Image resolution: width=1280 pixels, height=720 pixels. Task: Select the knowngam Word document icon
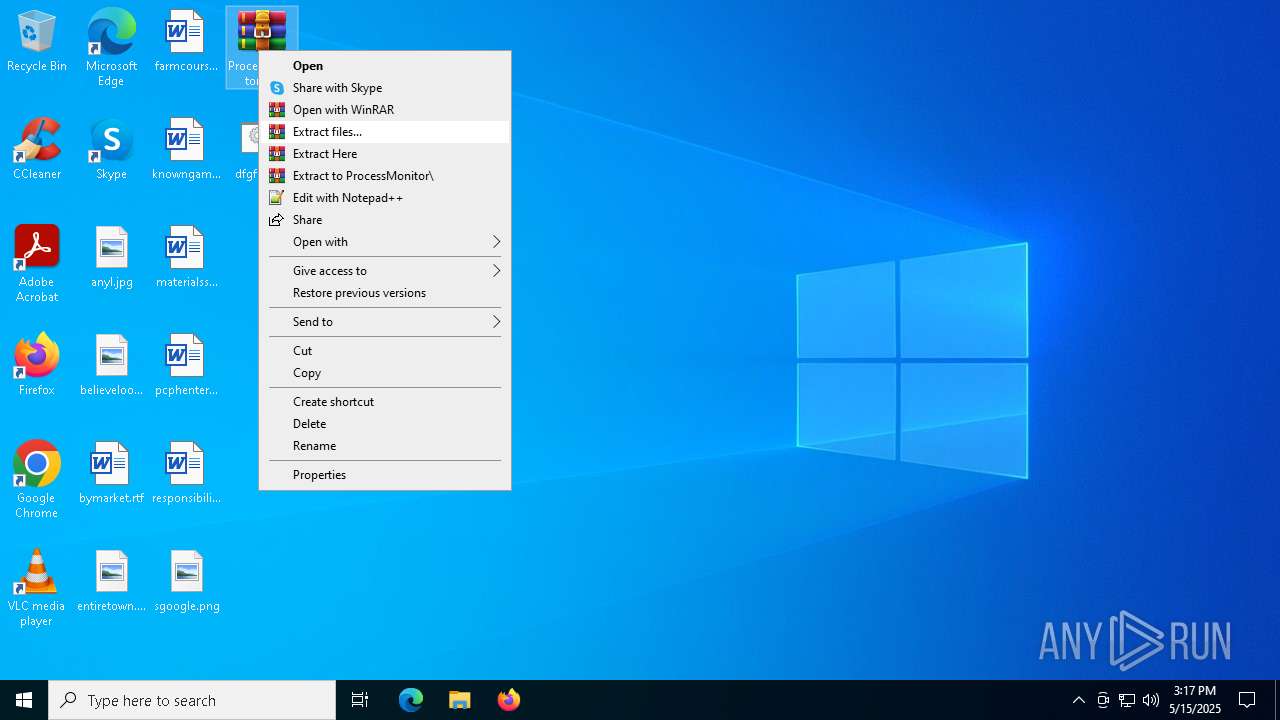click(185, 150)
